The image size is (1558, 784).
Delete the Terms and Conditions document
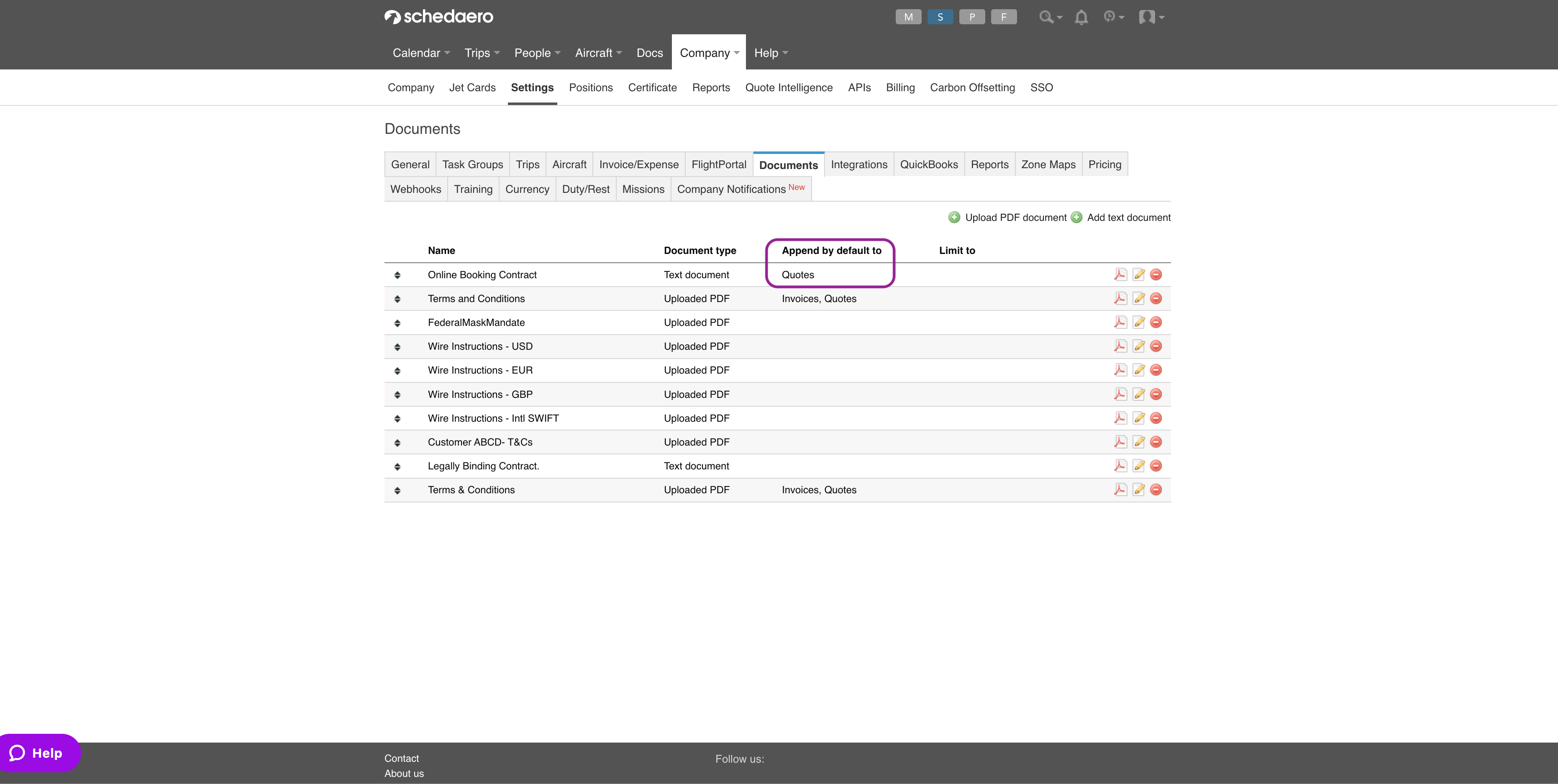pos(1156,298)
